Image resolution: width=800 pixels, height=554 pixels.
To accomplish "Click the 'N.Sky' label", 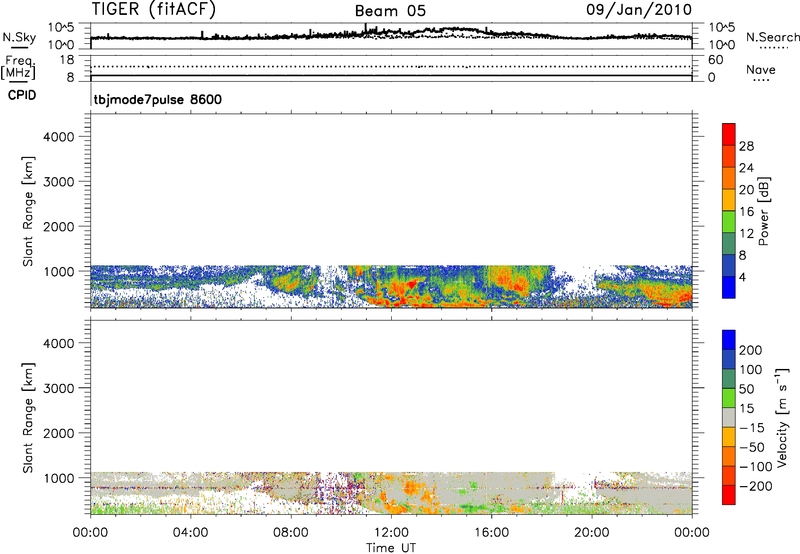I will tap(19, 37).
